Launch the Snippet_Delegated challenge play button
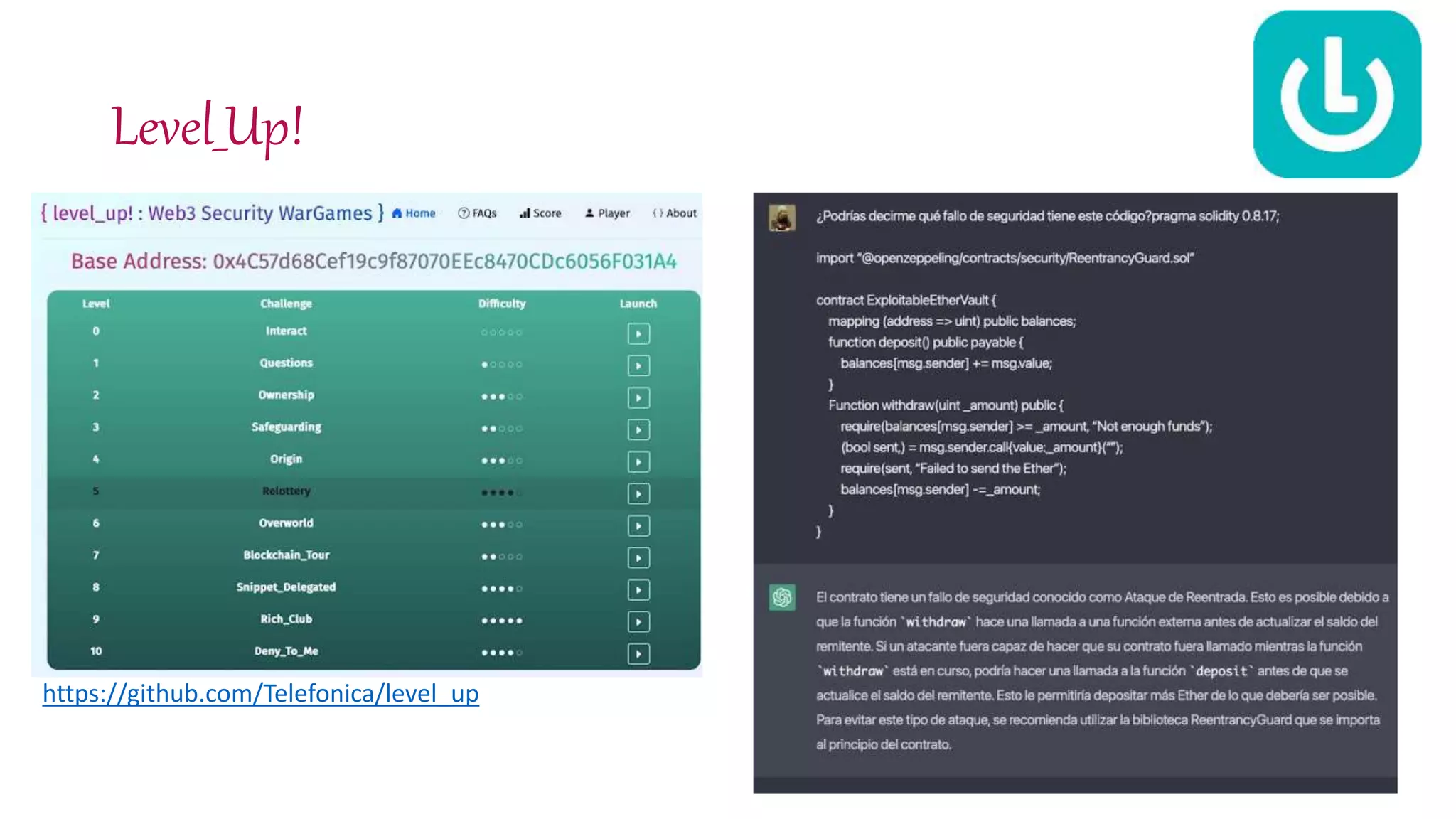 click(x=638, y=589)
